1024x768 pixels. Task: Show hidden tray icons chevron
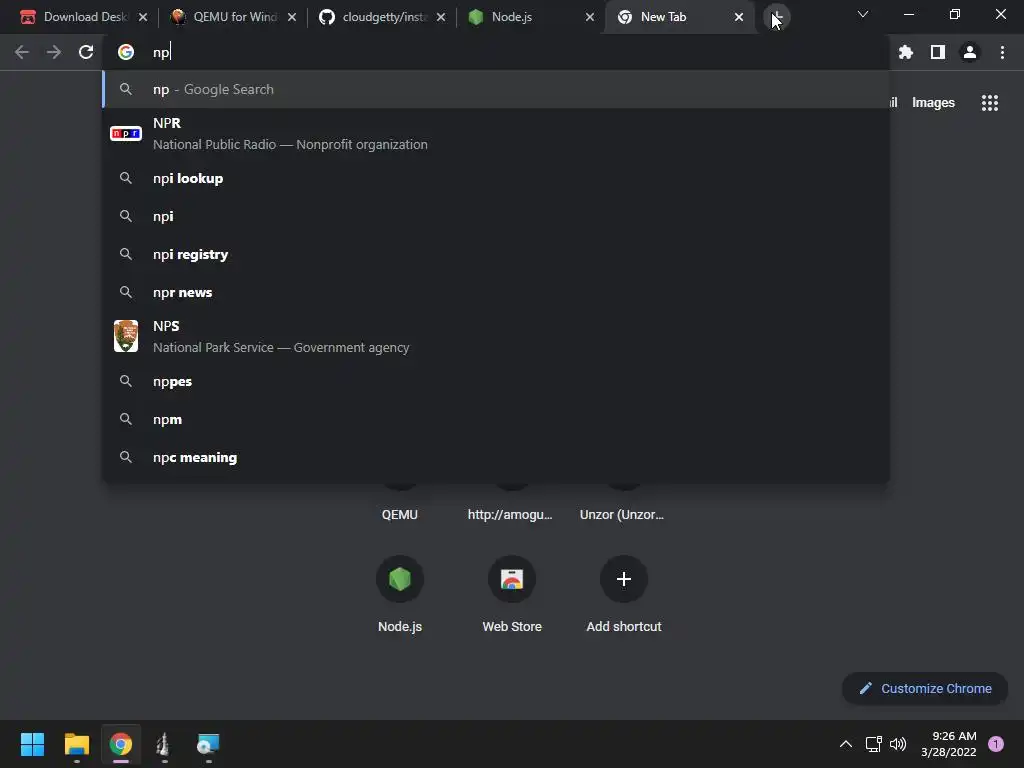(845, 744)
